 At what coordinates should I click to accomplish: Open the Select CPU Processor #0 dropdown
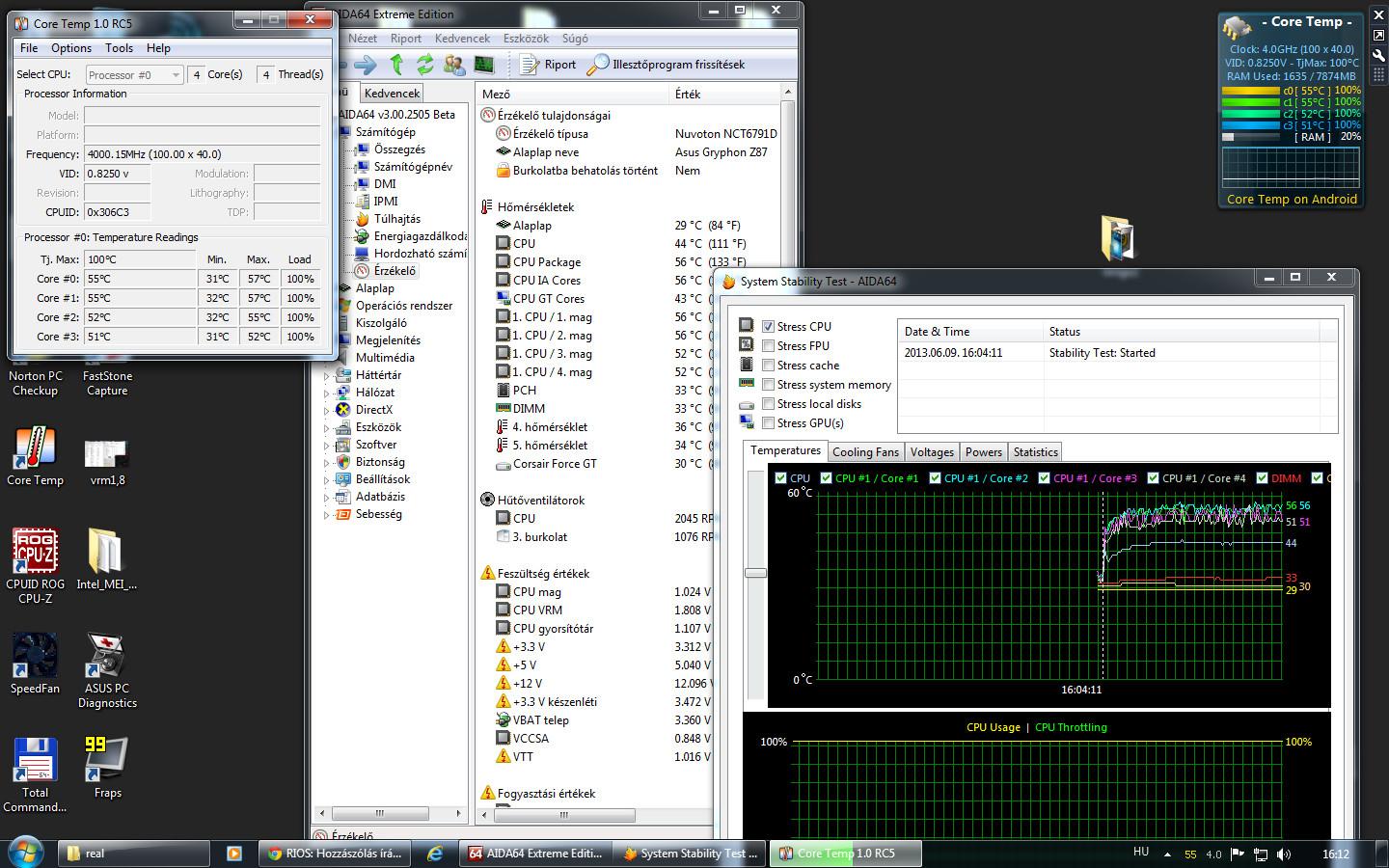coord(134,74)
